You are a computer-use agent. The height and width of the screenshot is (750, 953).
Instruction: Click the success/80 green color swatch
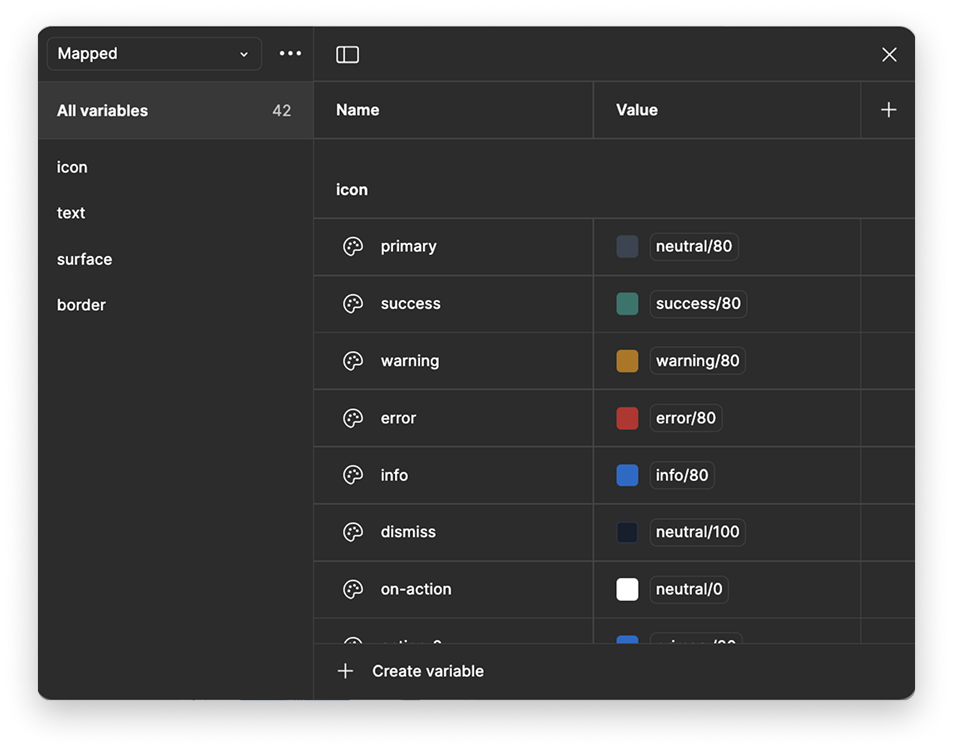tap(627, 303)
